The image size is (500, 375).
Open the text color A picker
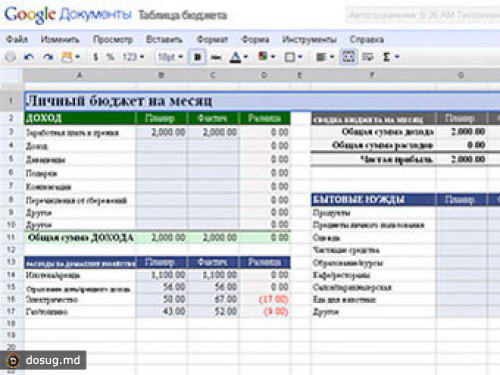pos(239,57)
